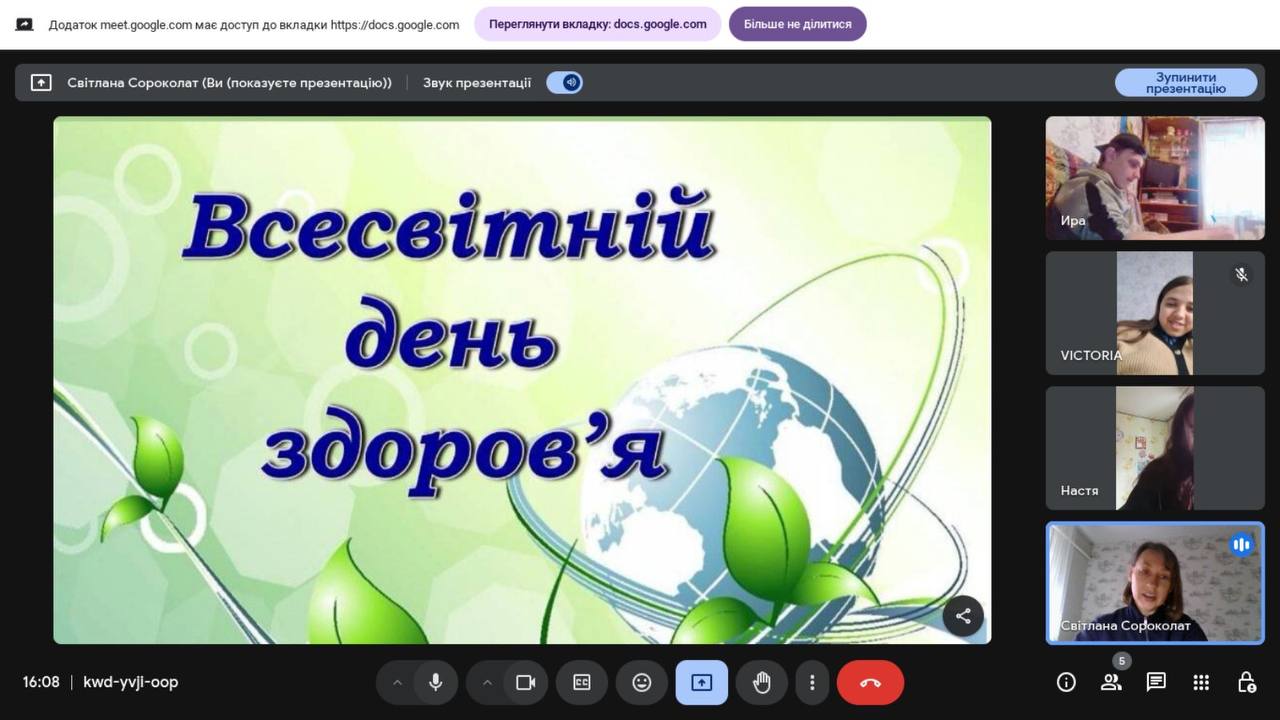Click muted microphone icon on VICTORIA tile
This screenshot has height=720, width=1280.
[1241, 274]
